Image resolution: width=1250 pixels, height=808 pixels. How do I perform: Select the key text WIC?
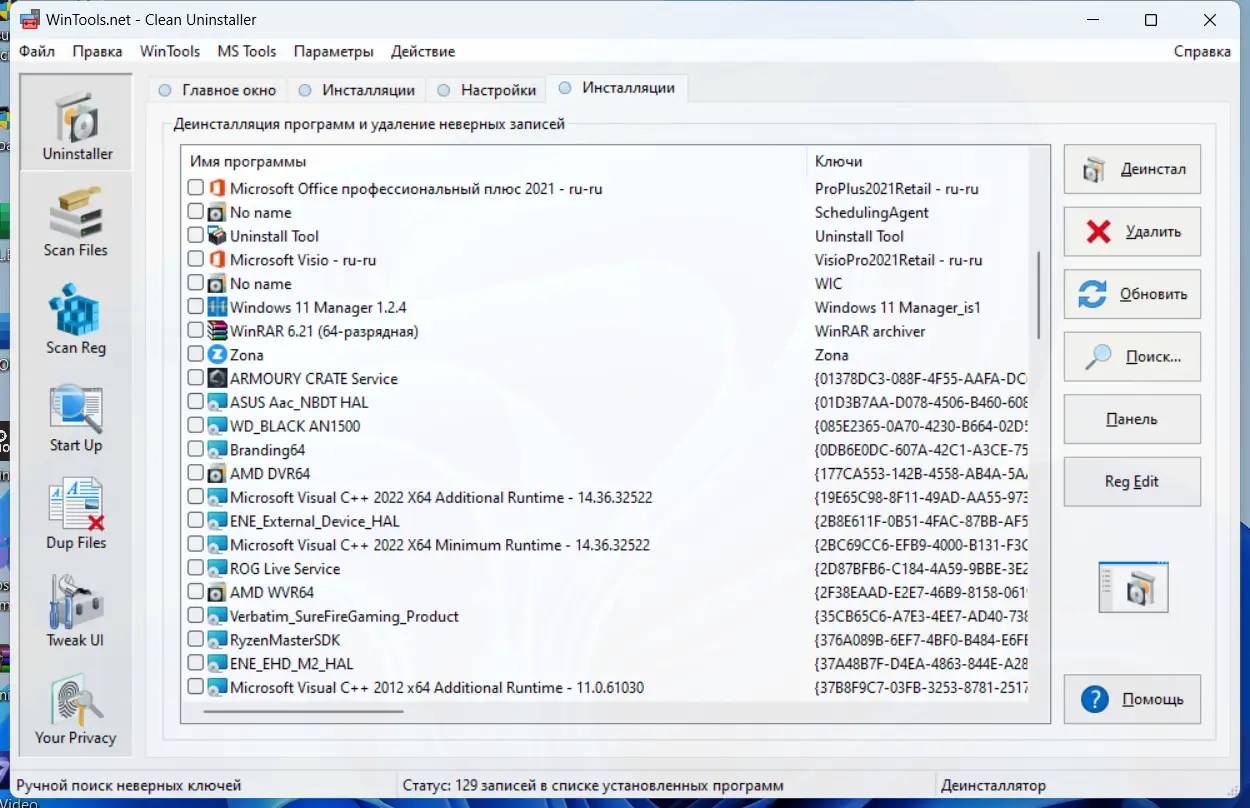[829, 284]
